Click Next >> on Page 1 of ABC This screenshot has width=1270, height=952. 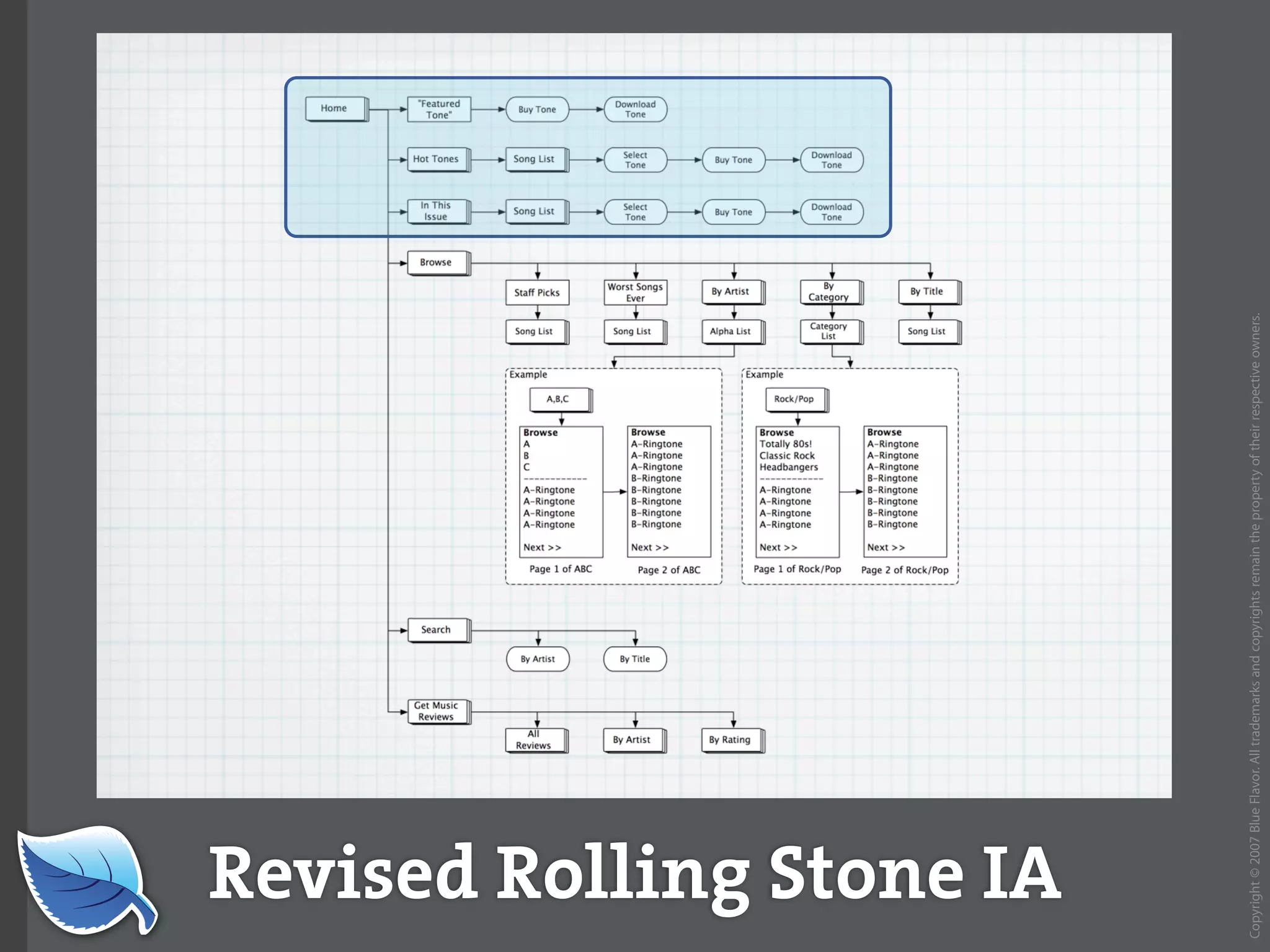542,547
